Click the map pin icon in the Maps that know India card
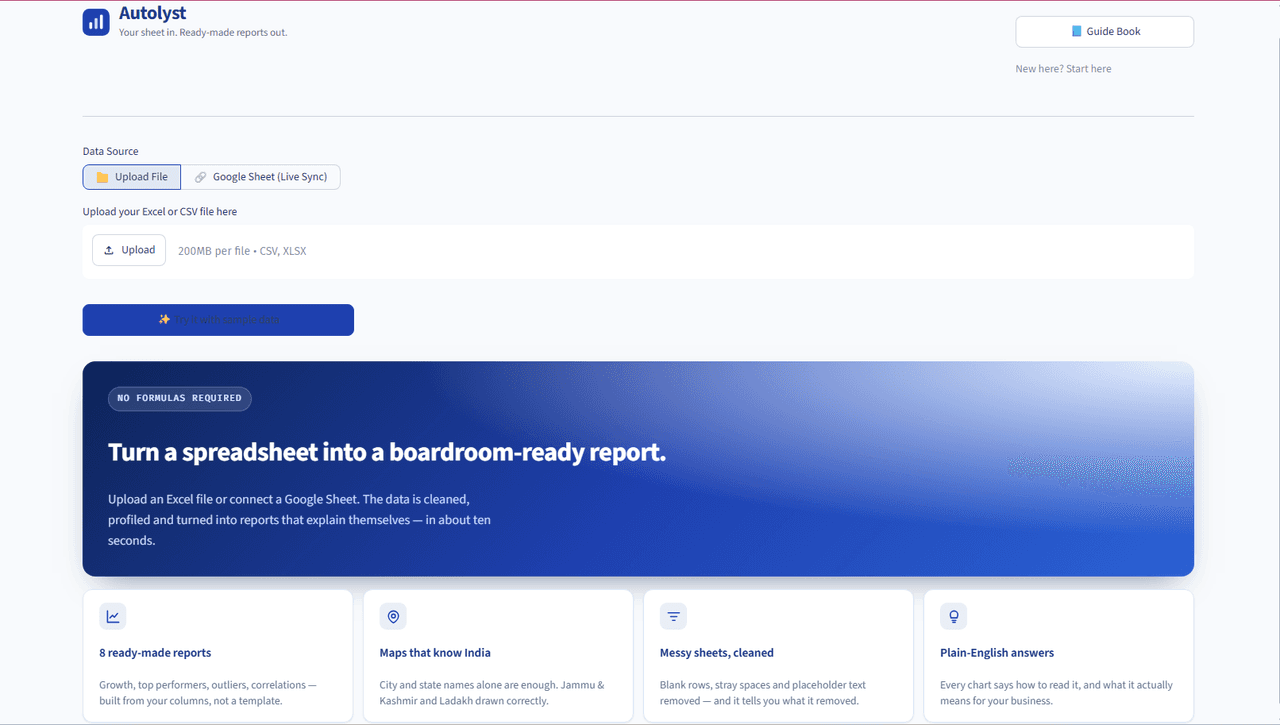 pyautogui.click(x=393, y=617)
